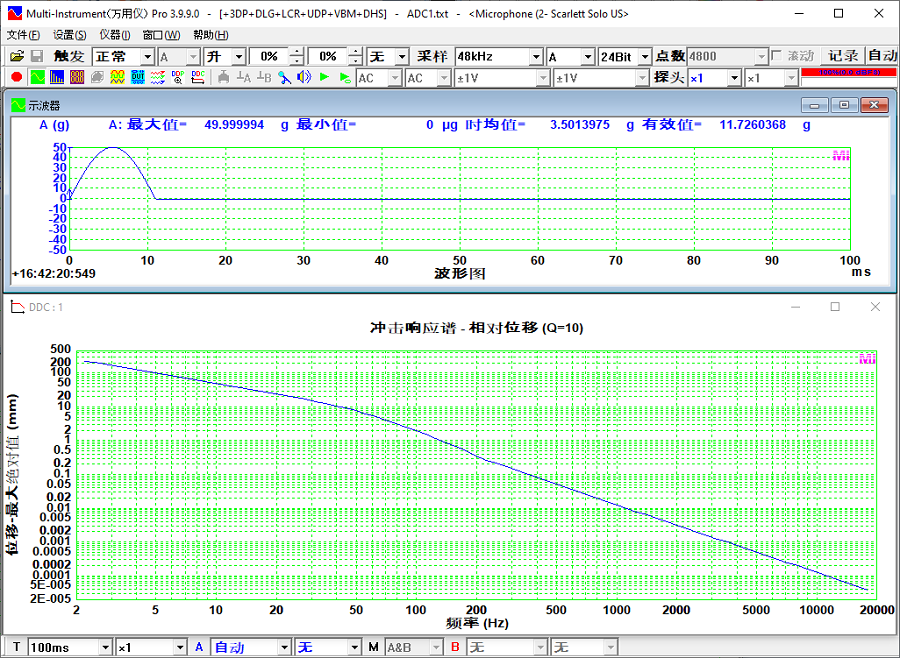Open the record length dropdown 4800
This screenshot has width=900, height=658.
(762, 57)
